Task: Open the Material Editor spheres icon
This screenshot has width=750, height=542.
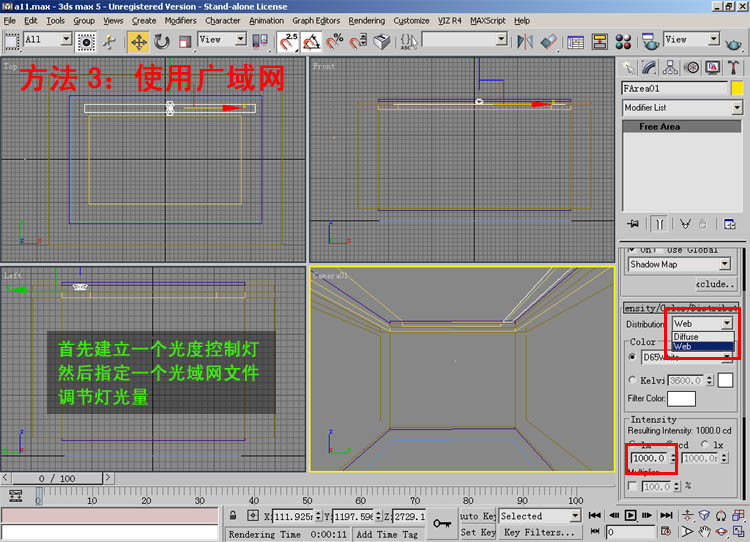Action: pos(623,41)
